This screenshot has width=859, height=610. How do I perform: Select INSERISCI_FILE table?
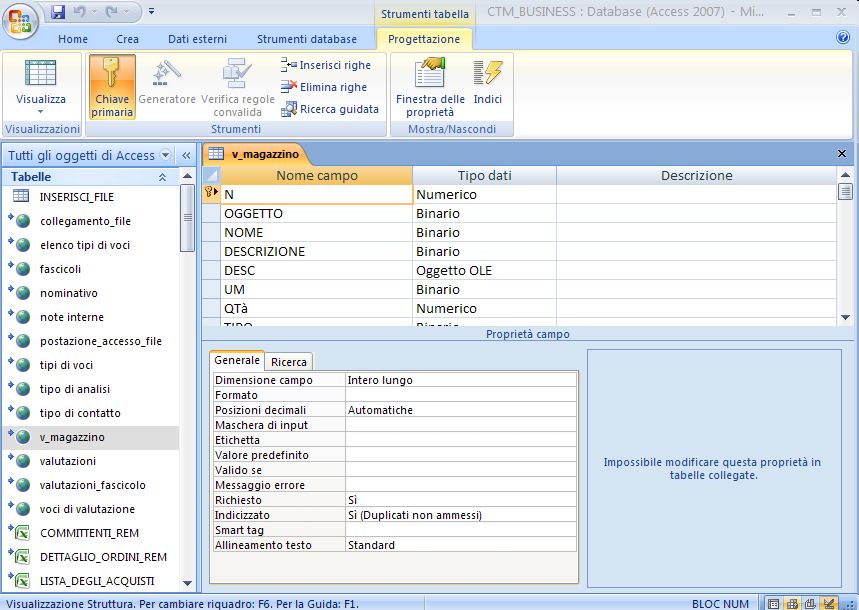click(x=90, y=197)
